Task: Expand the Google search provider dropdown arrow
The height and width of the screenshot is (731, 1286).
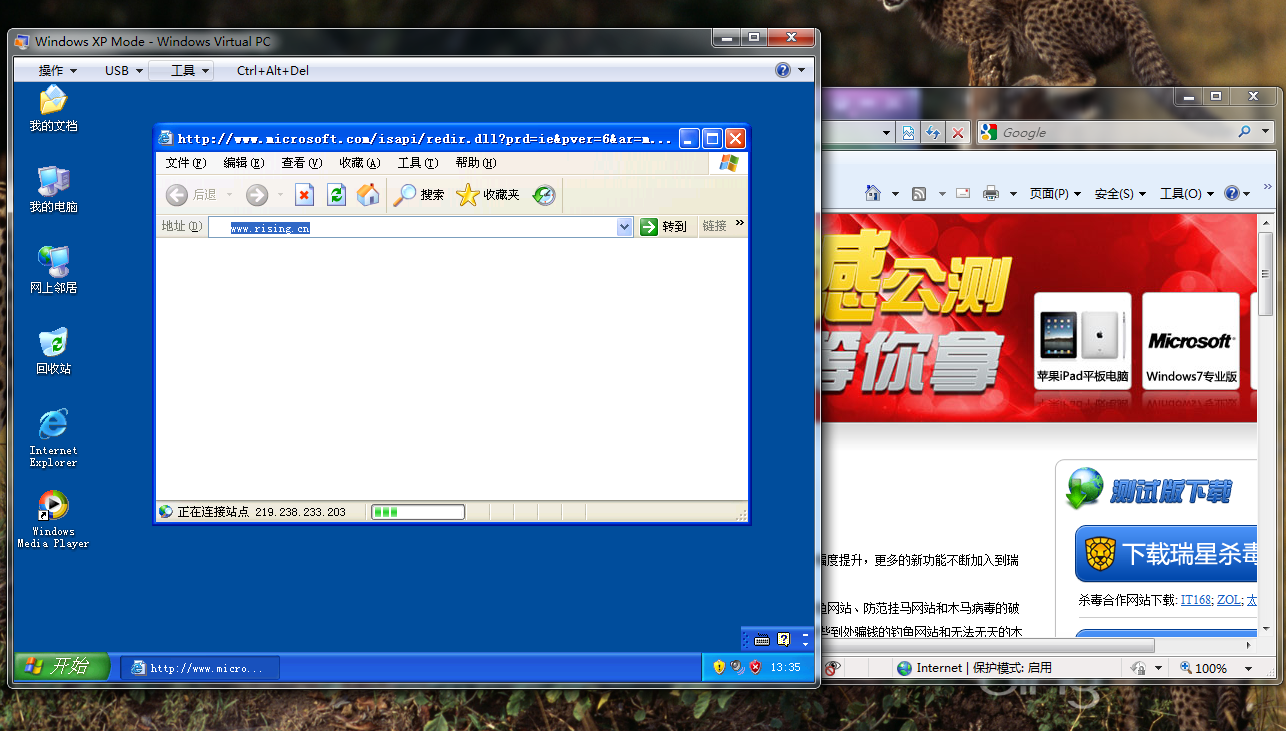Action: [x=1263, y=132]
